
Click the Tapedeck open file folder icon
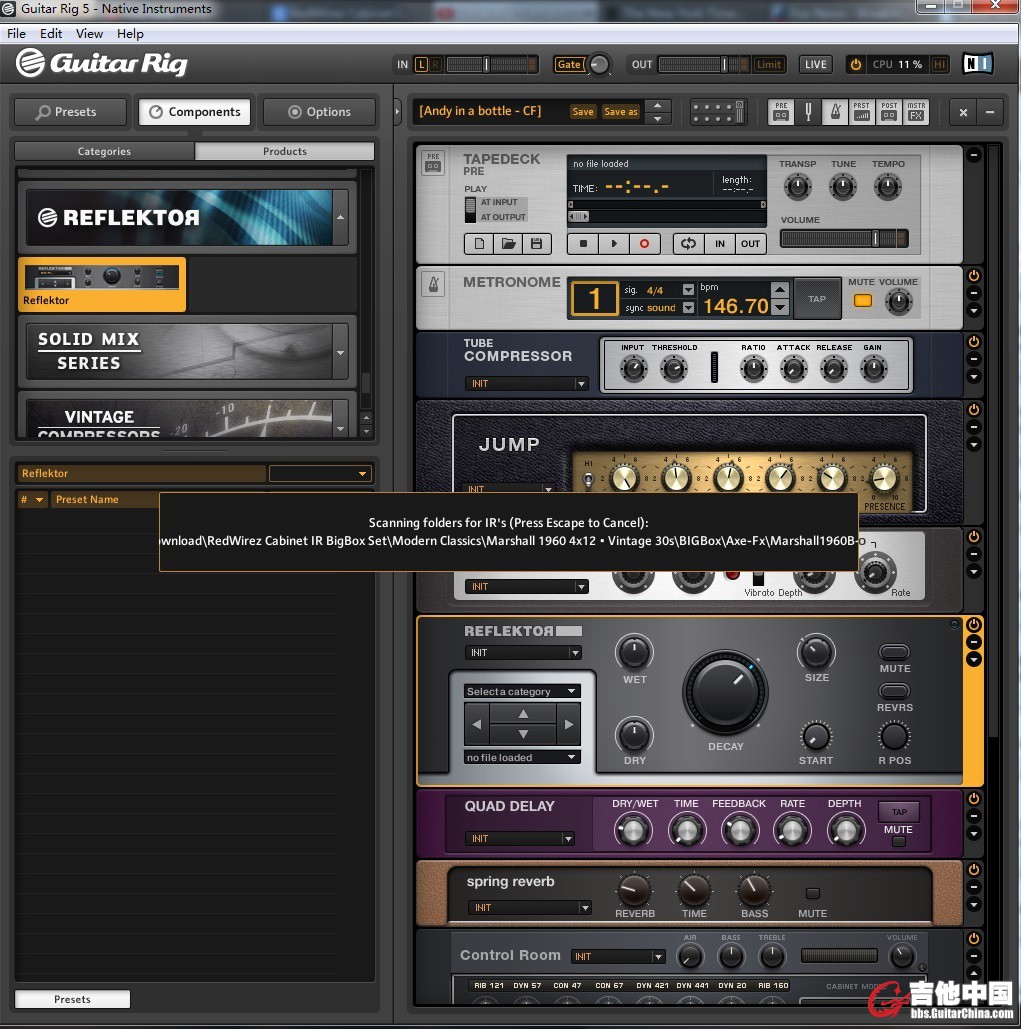pos(508,243)
